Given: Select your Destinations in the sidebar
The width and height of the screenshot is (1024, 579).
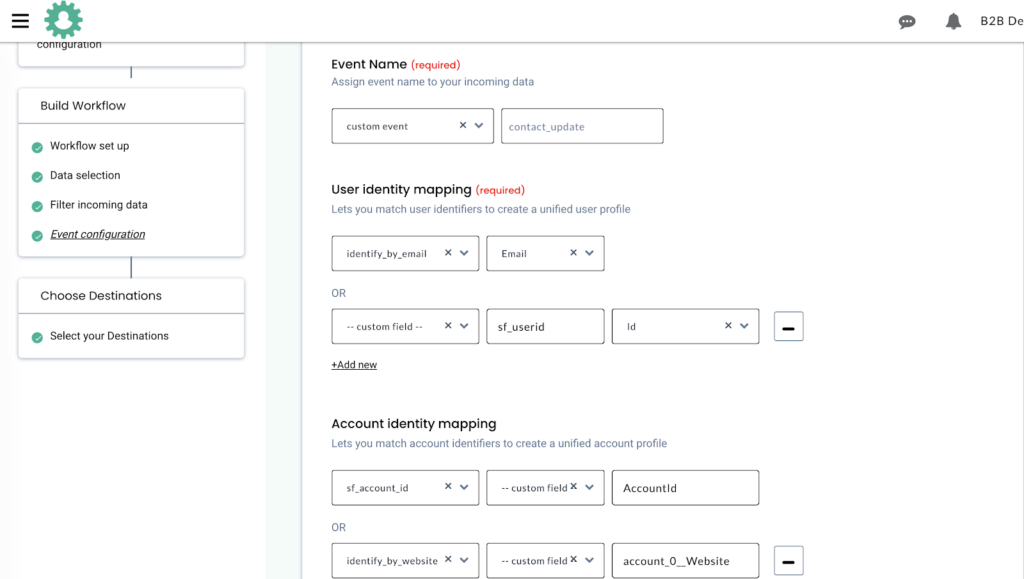Looking at the screenshot, I should pyautogui.click(x=108, y=335).
